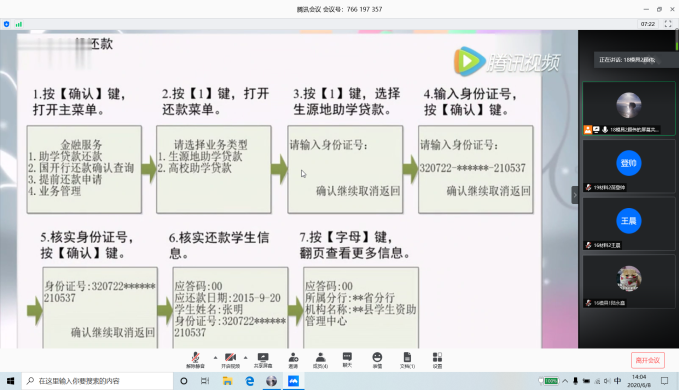The height and width of the screenshot is (390, 679).
Task: Open the invite participants icon
Action: [x=293, y=360]
